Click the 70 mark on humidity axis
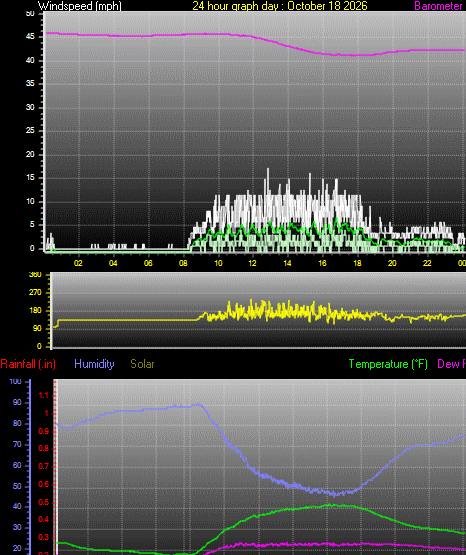The height and width of the screenshot is (555, 466). 17,444
